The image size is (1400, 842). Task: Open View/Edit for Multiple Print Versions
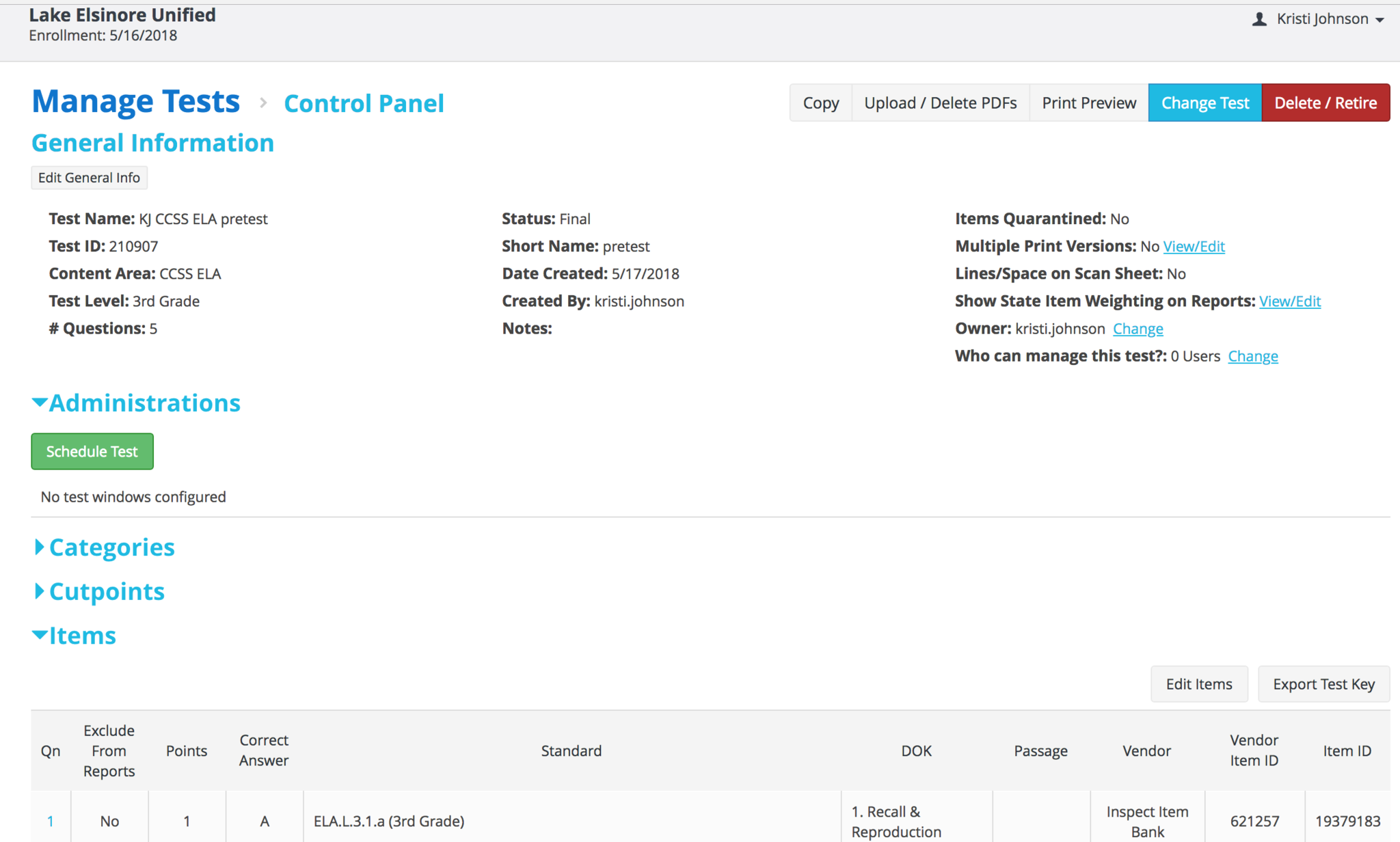click(x=1194, y=247)
